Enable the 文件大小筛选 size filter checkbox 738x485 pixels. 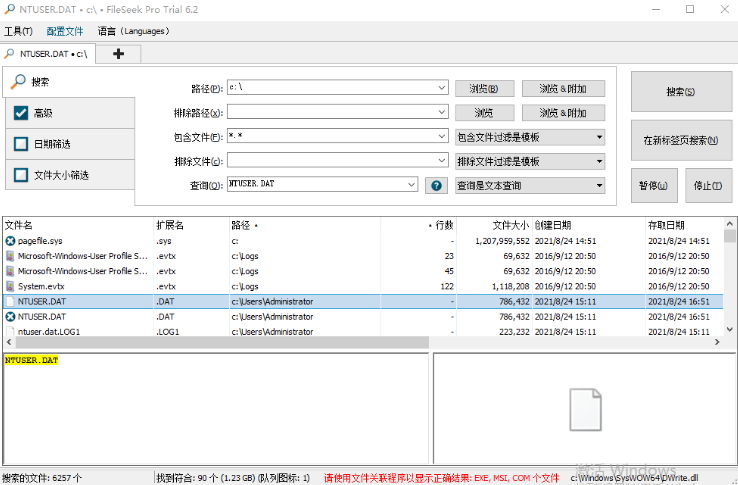(x=21, y=175)
